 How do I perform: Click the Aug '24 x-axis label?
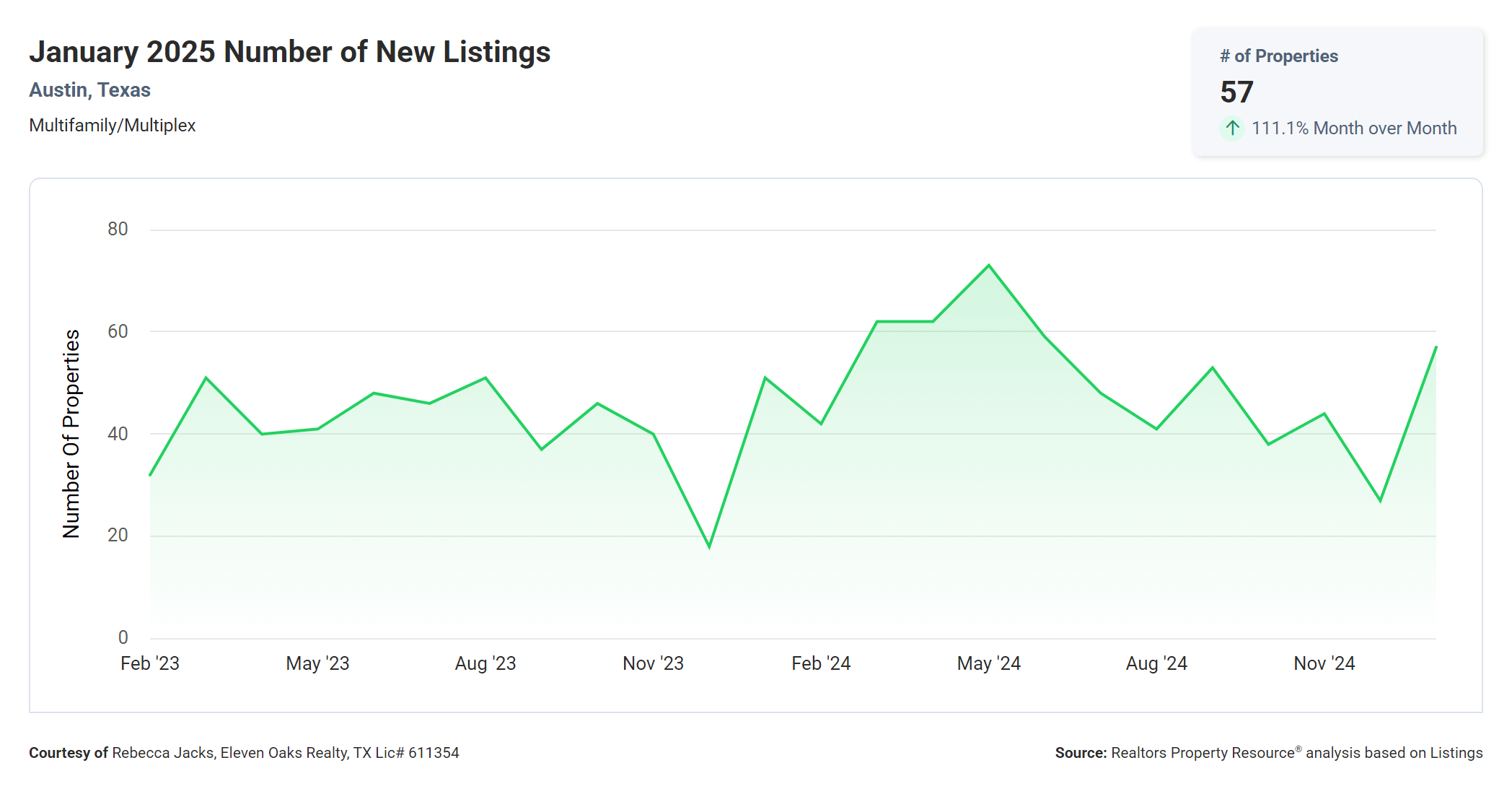[x=1156, y=663]
